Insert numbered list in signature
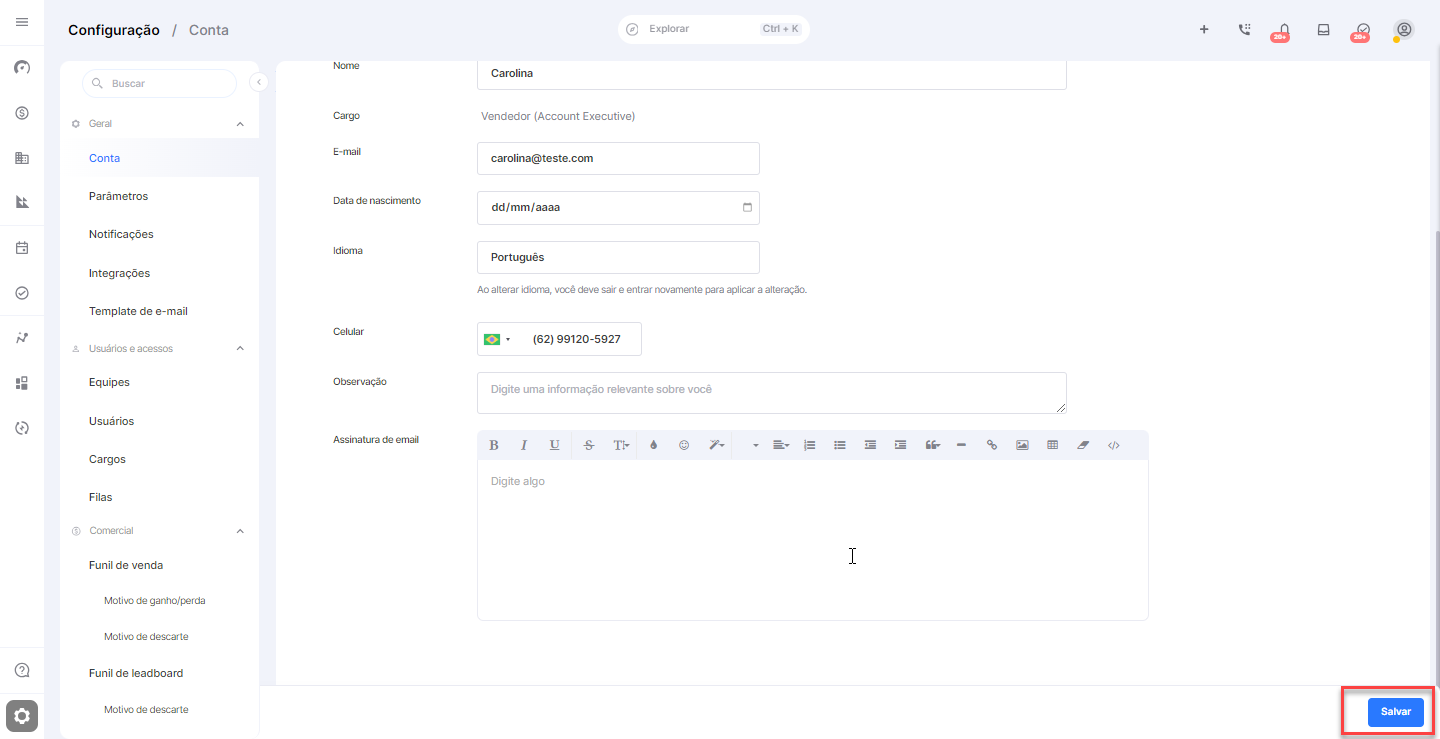 point(810,445)
